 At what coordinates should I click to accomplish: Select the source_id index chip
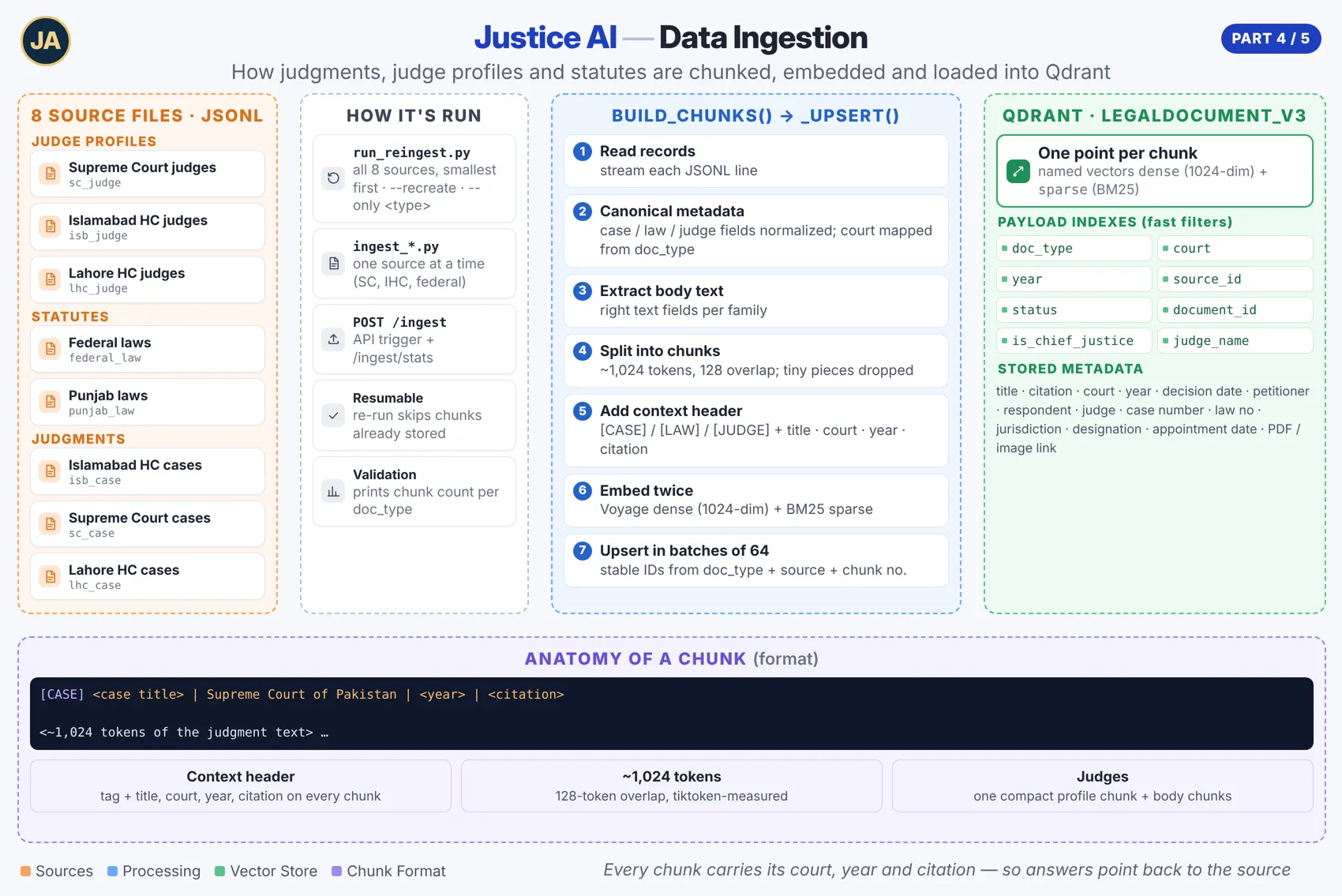[1235, 279]
